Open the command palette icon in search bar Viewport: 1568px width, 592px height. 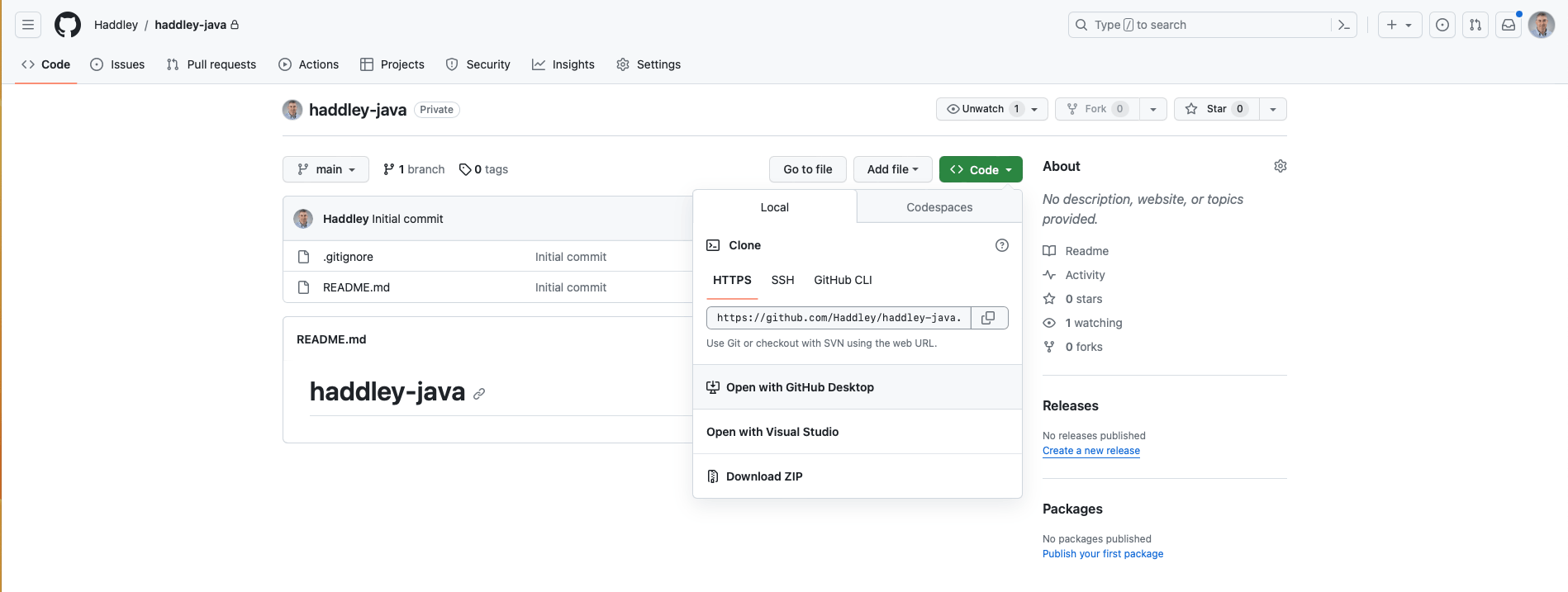coord(1343,25)
